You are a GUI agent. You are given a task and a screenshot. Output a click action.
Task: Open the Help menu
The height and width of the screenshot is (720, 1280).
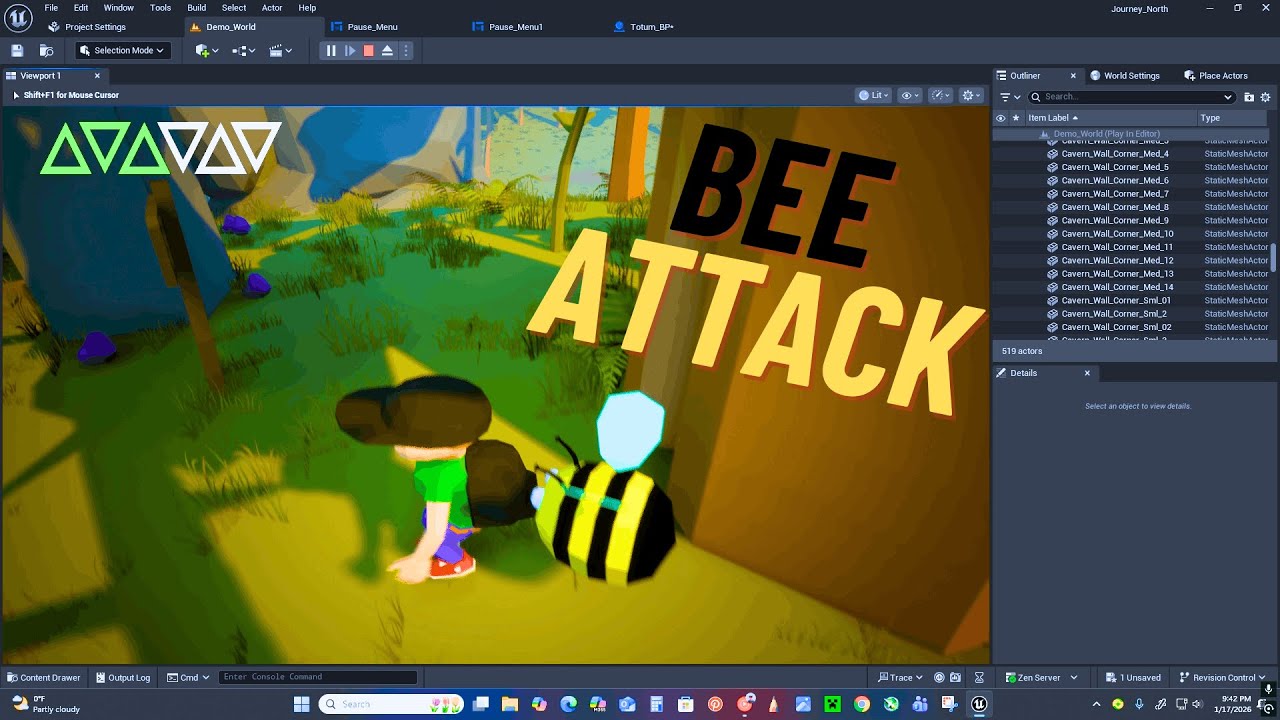pyautogui.click(x=307, y=7)
